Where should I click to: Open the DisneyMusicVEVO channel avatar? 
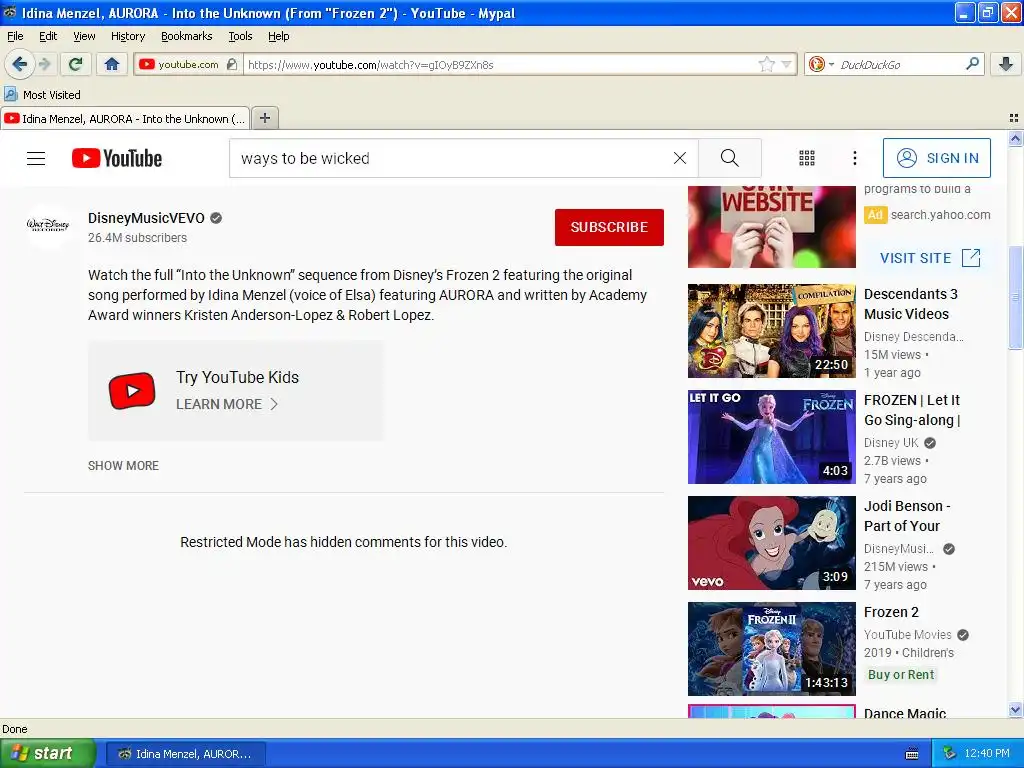pyautogui.click(x=48, y=226)
